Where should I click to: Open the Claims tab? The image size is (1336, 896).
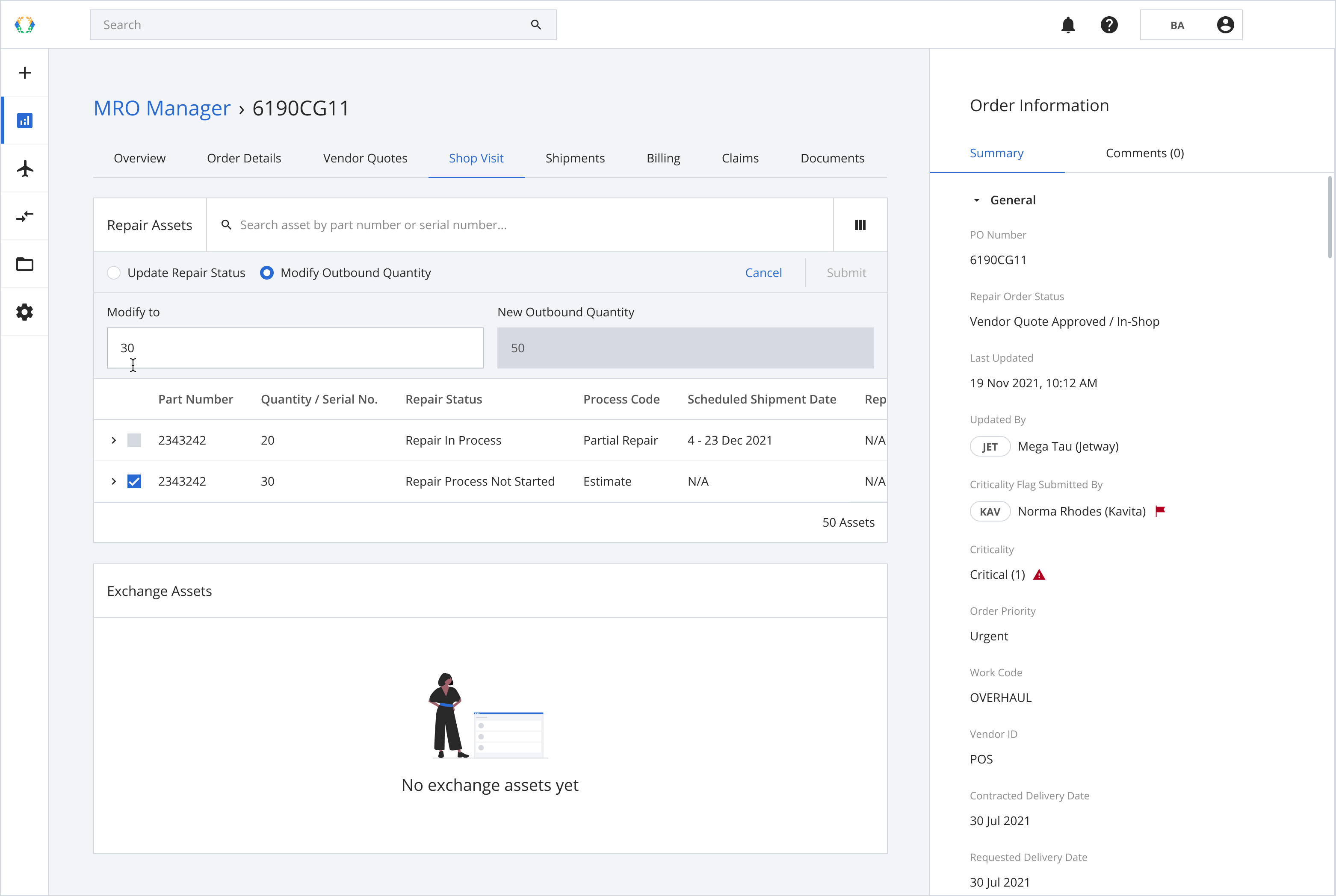tap(740, 158)
